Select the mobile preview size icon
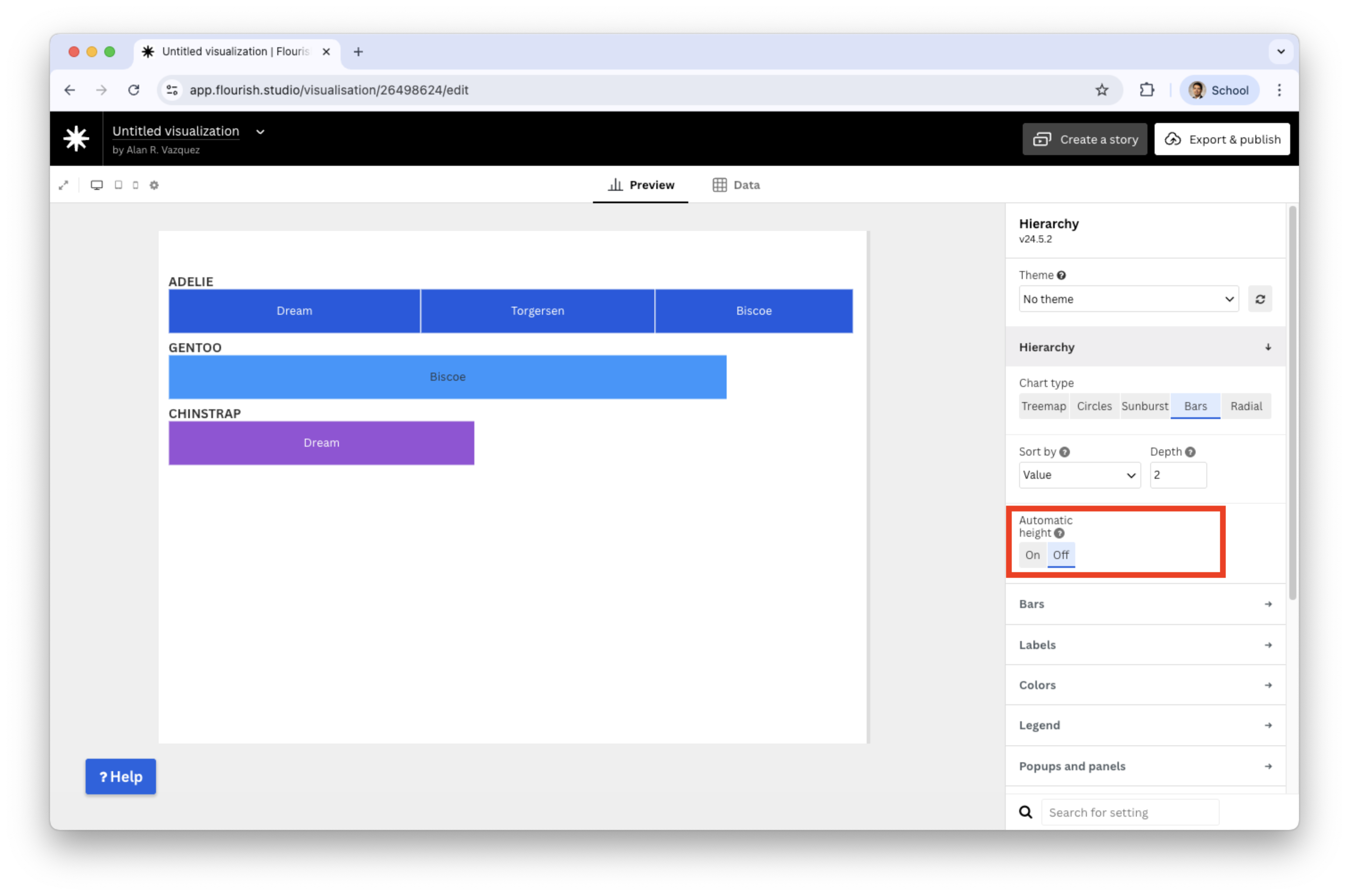Screen dimensions: 1349x896 point(136,185)
